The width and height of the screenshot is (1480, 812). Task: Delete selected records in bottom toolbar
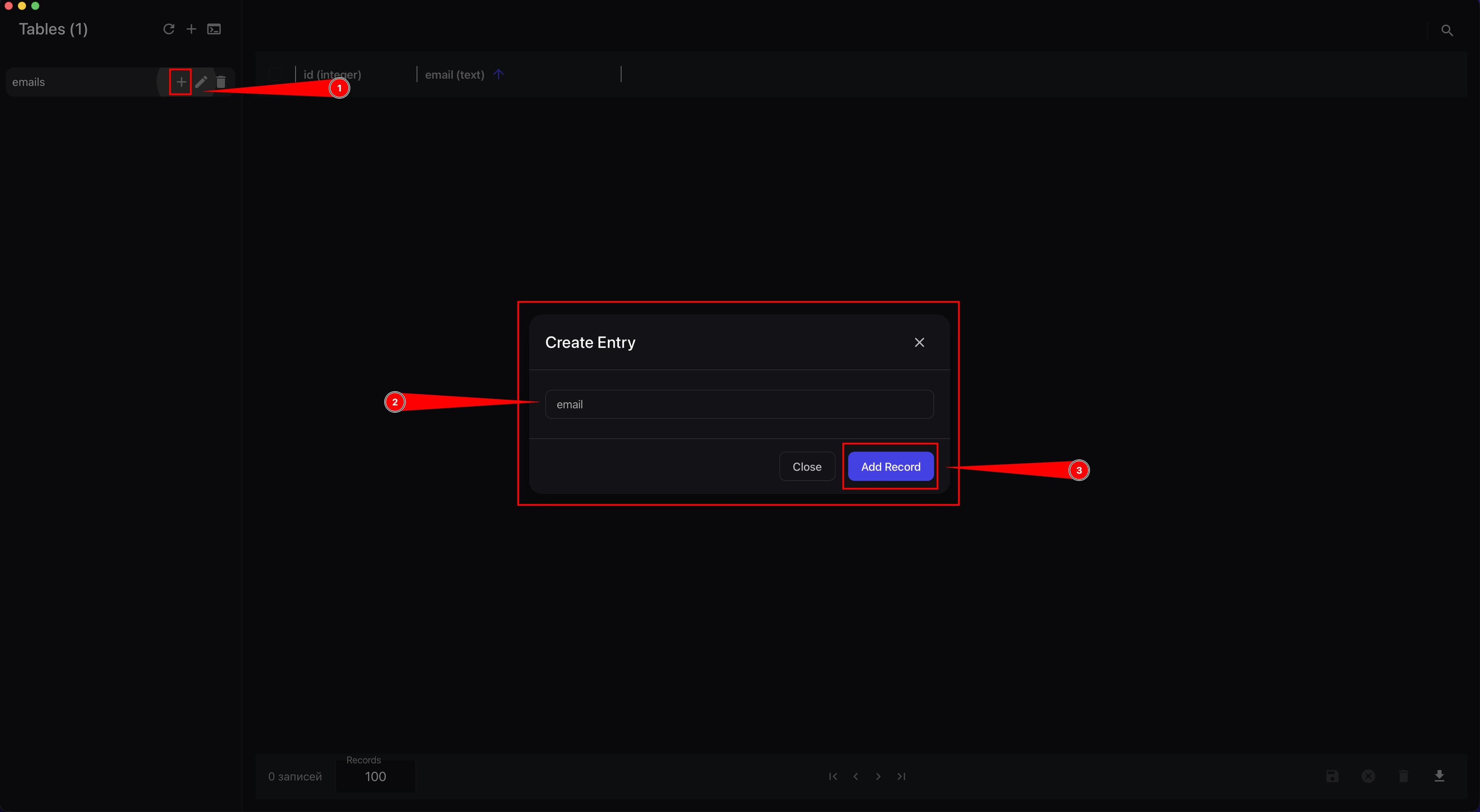point(1404,777)
